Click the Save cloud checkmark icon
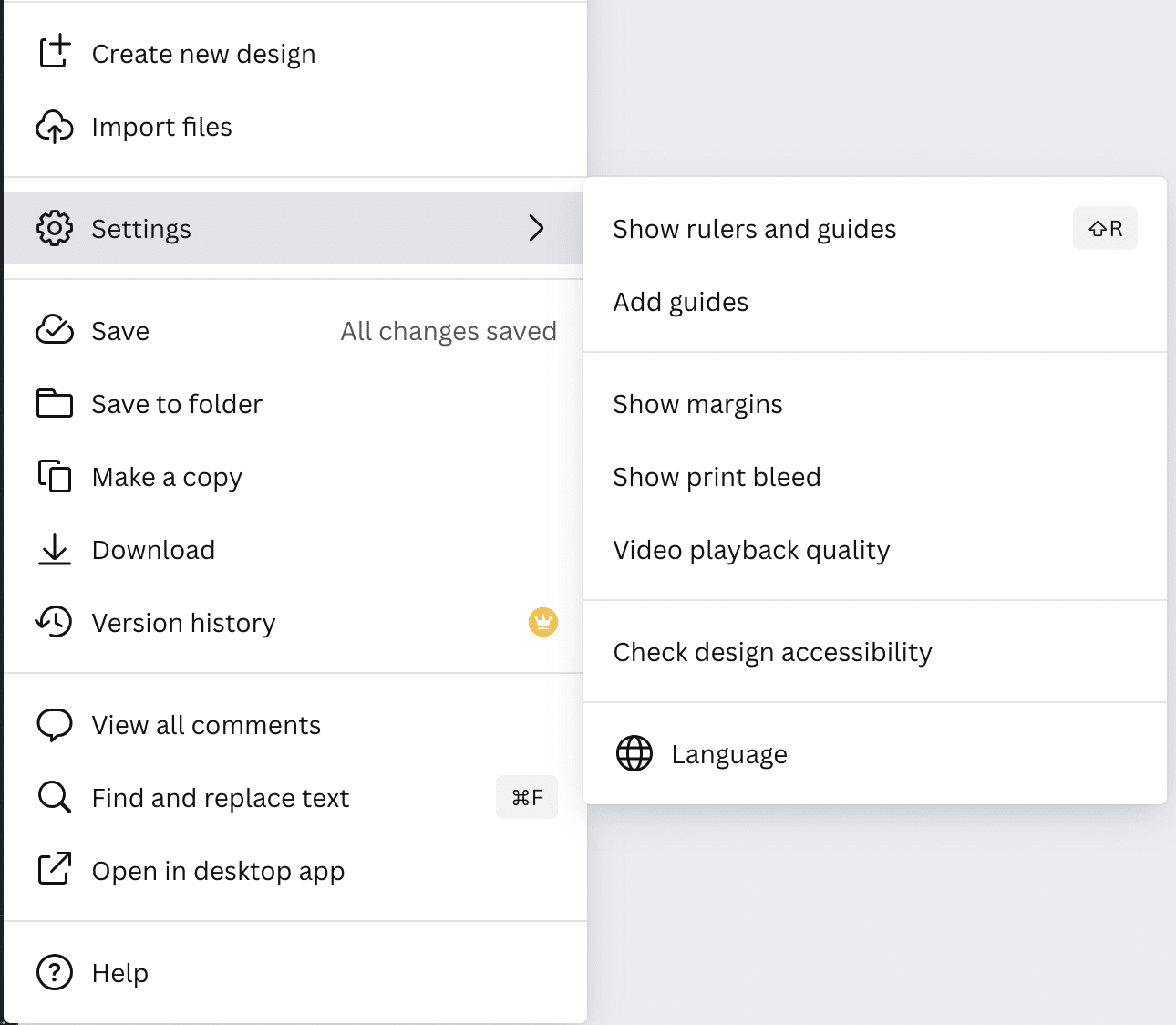1176x1025 pixels. [55, 330]
